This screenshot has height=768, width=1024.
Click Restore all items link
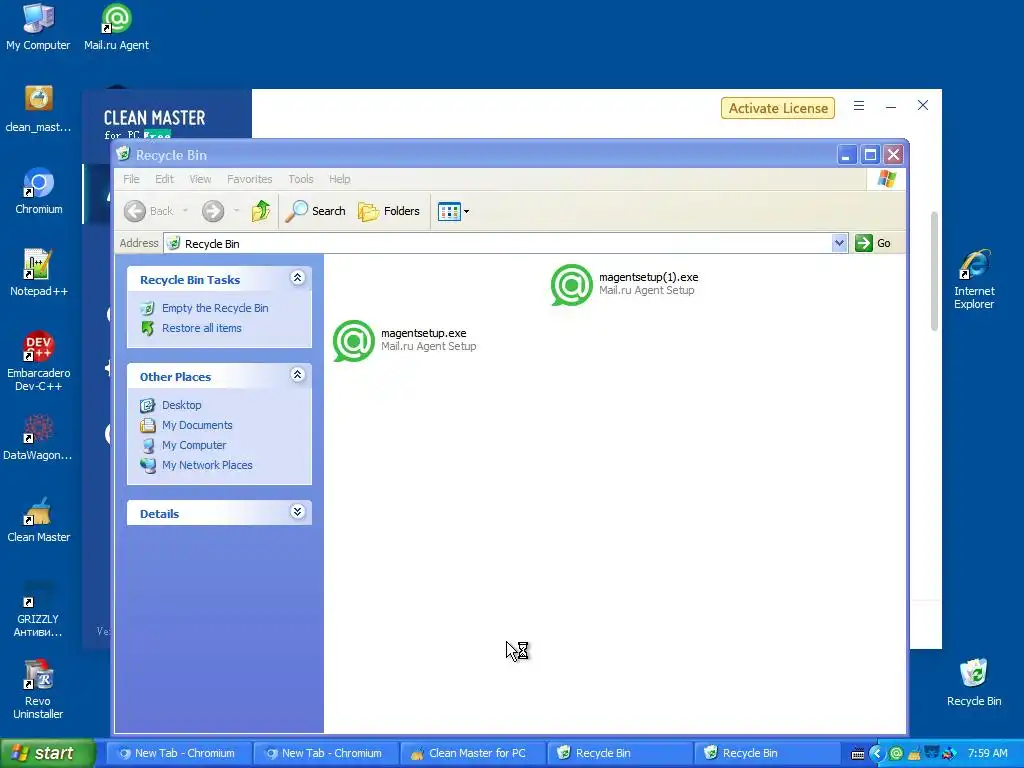tap(202, 328)
